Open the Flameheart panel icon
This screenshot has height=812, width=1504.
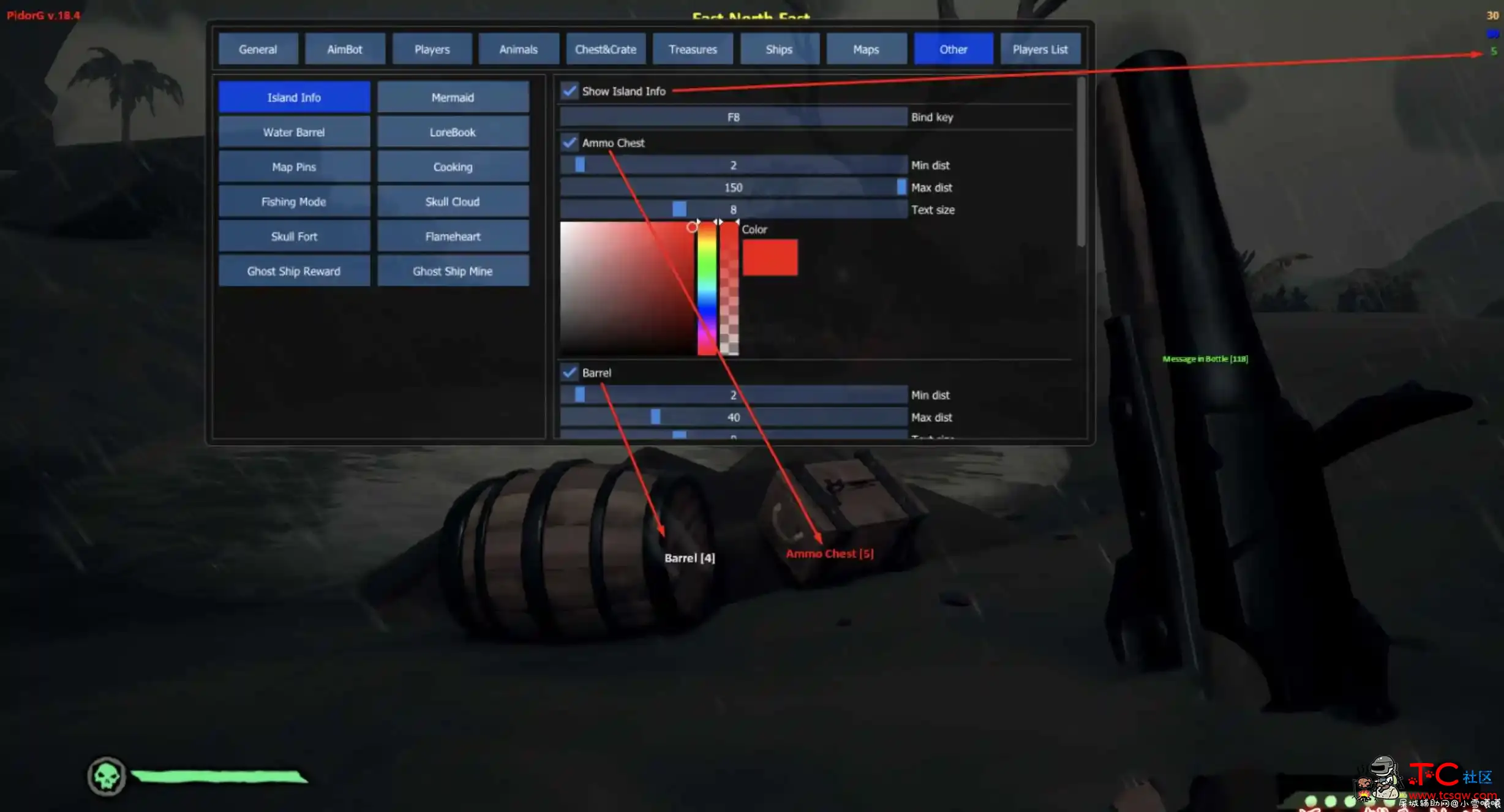[452, 235]
